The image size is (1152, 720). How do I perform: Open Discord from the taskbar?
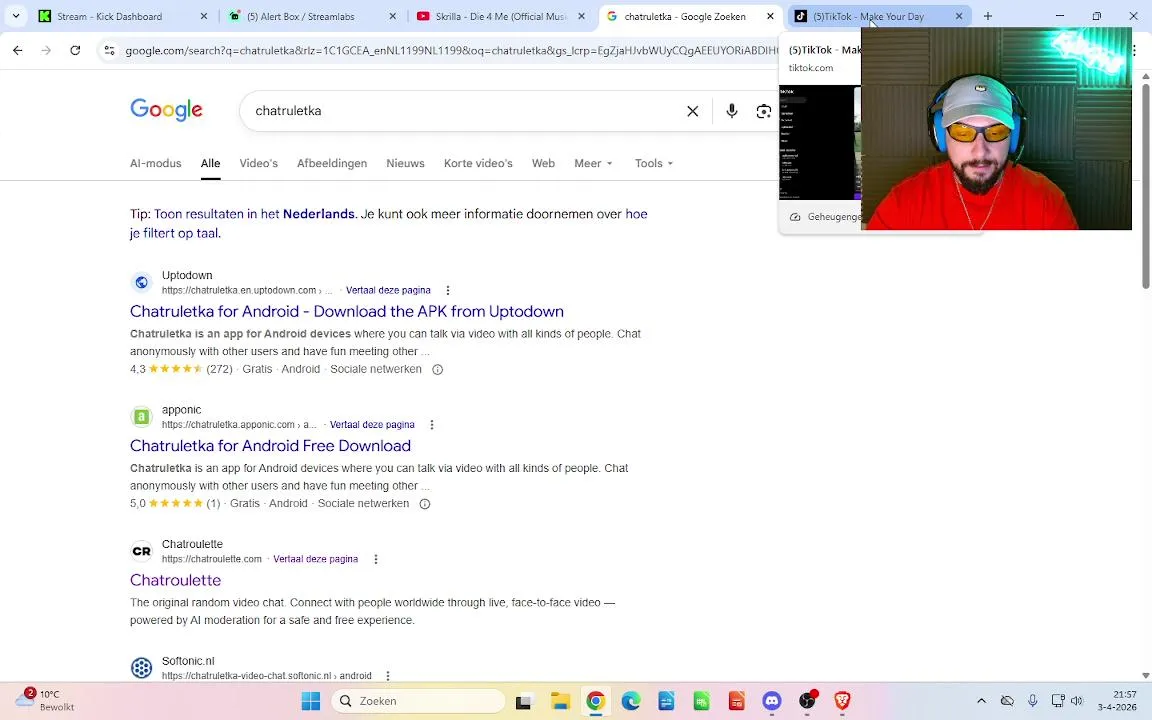[x=771, y=702]
